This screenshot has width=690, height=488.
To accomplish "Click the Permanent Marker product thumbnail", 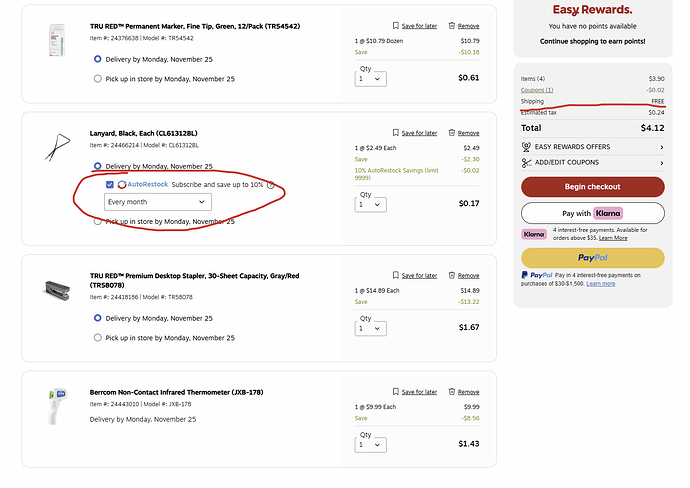I will click(x=57, y=40).
